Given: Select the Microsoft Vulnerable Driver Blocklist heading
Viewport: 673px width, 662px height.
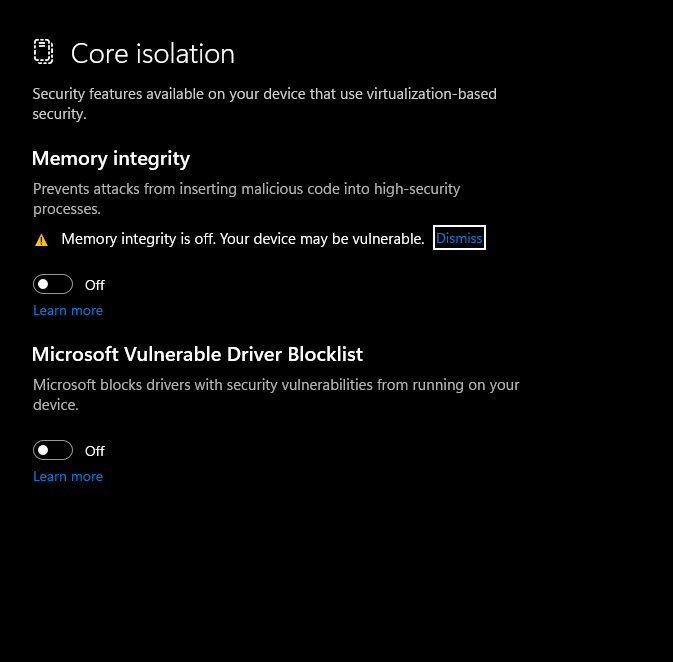Looking at the screenshot, I should tap(197, 354).
